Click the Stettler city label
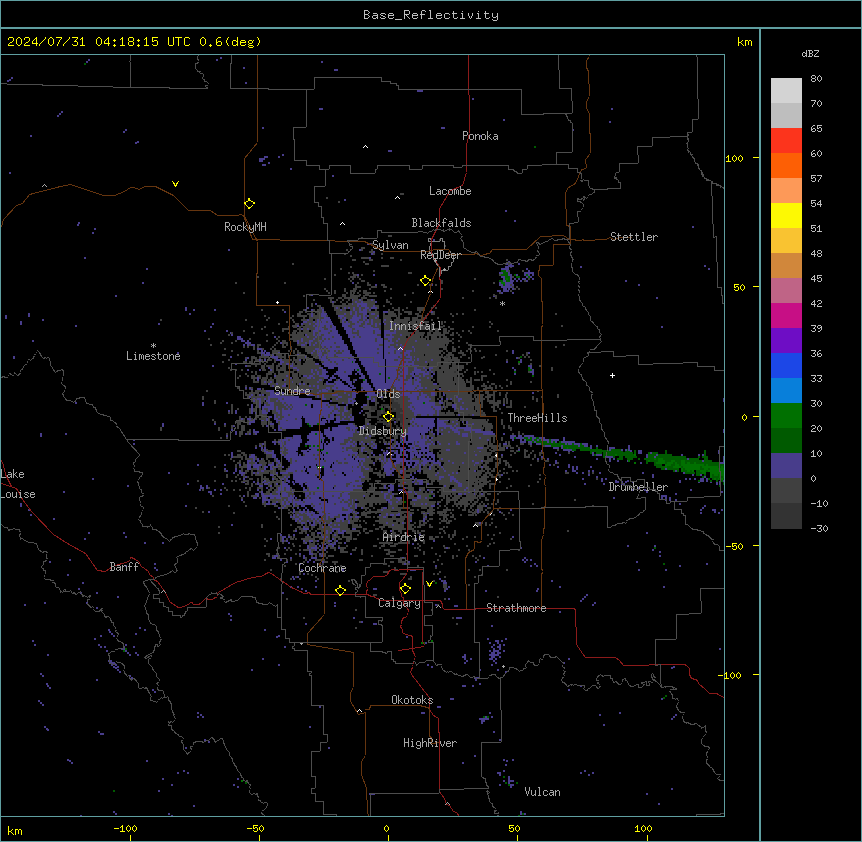 634,237
